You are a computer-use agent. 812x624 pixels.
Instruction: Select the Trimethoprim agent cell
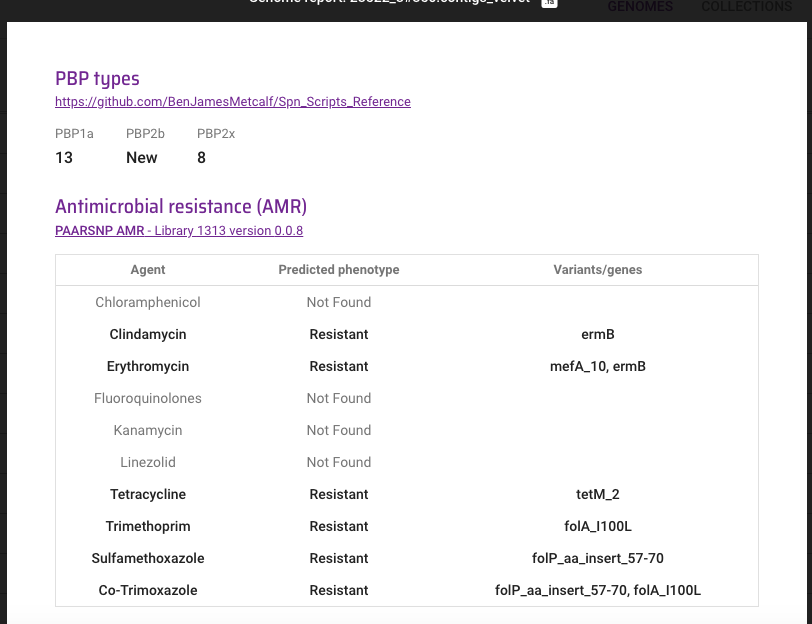pyautogui.click(x=148, y=527)
